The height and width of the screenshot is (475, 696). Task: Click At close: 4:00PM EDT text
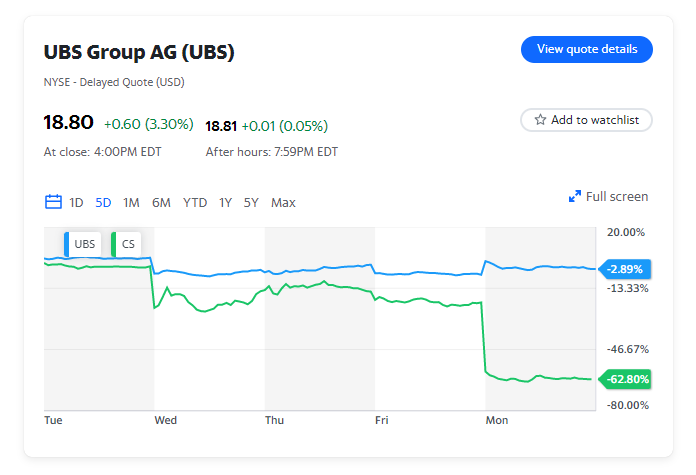click(x=103, y=152)
